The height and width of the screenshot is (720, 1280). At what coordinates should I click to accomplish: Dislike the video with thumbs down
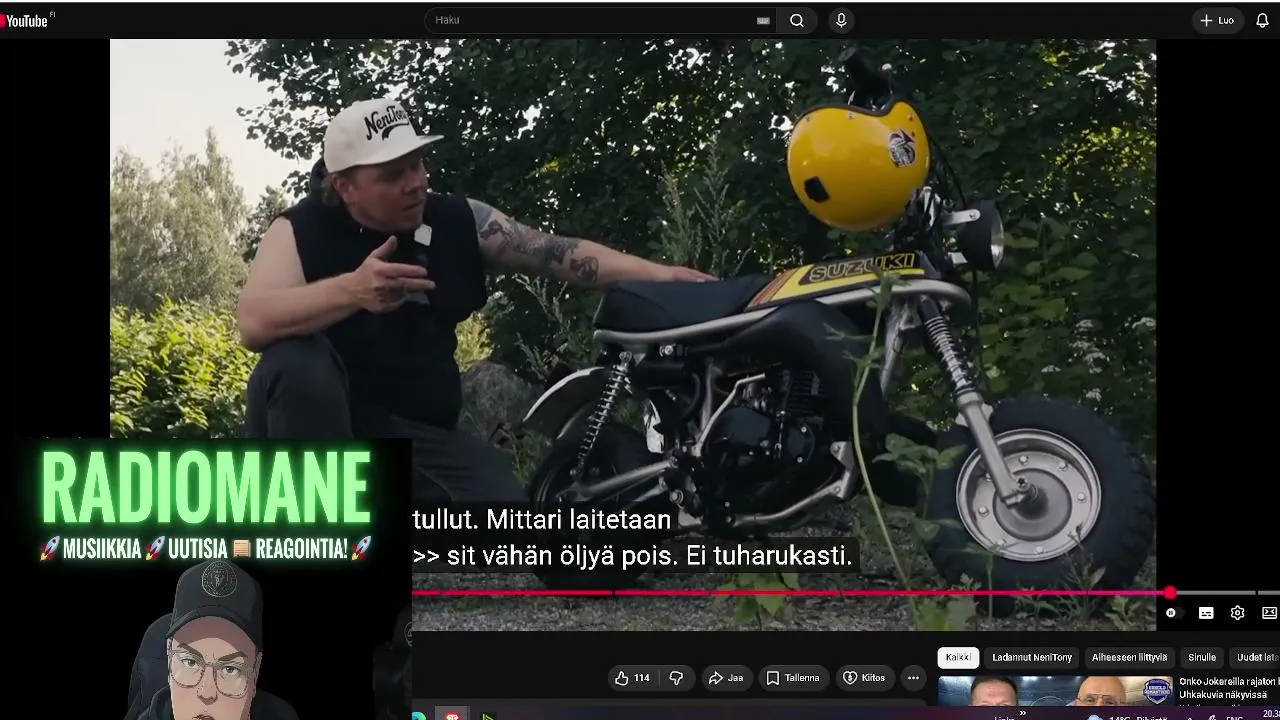click(676, 678)
